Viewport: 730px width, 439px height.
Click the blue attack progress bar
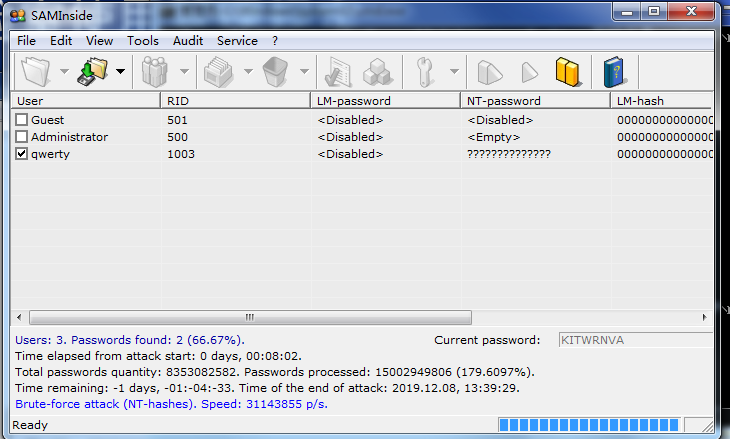click(x=589, y=425)
